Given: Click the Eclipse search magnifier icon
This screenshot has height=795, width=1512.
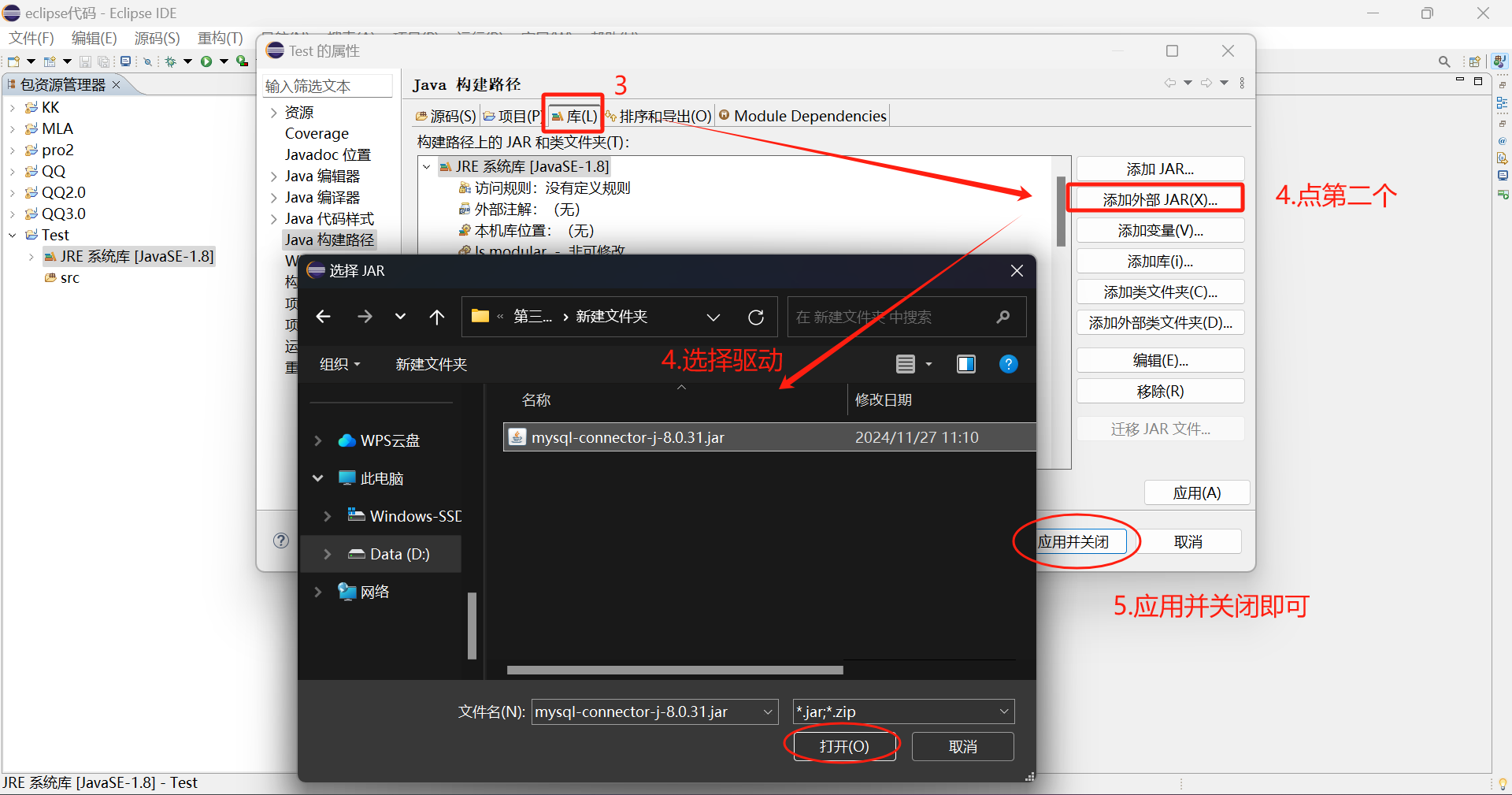Looking at the screenshot, I should (1444, 61).
